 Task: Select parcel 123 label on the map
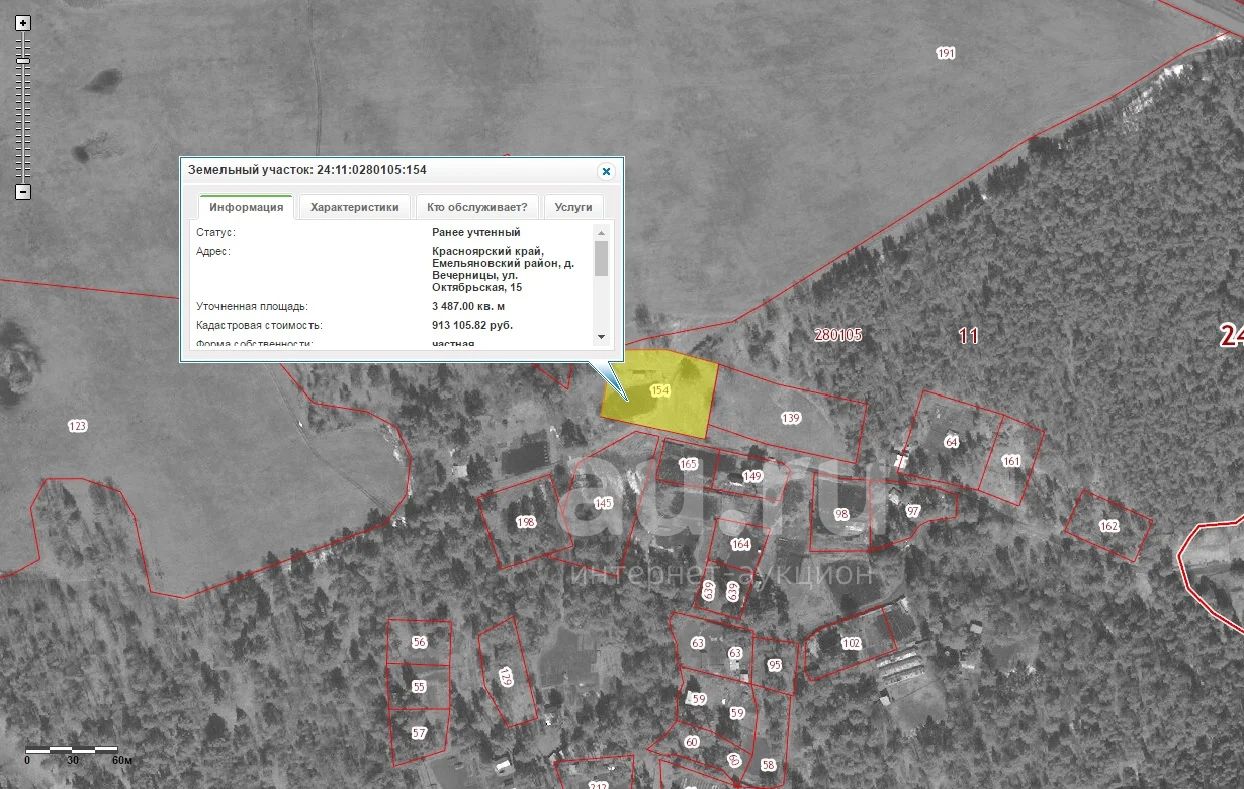pos(77,426)
